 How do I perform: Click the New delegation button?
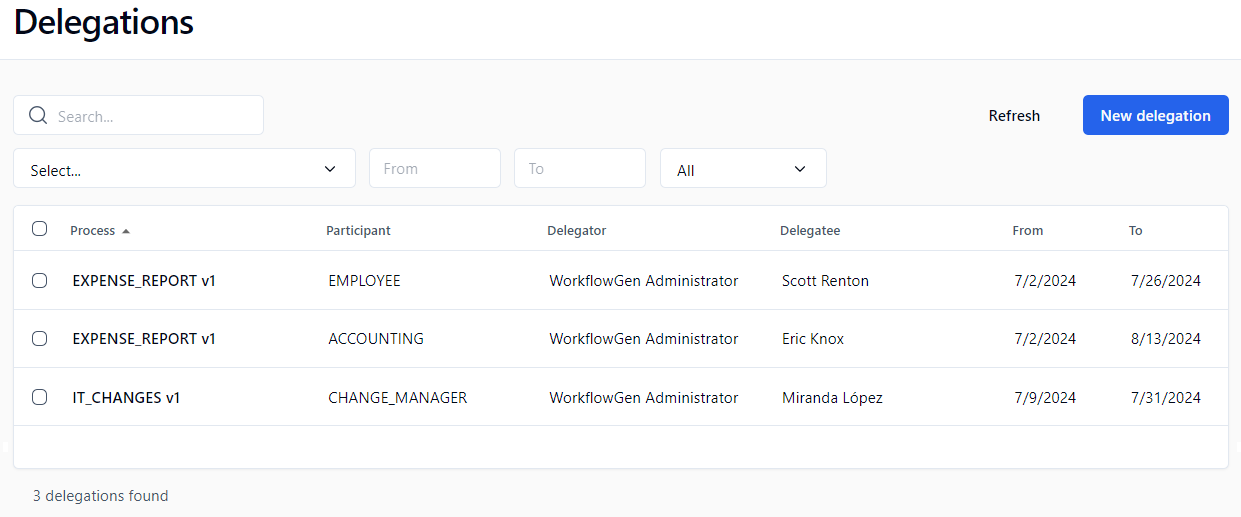tap(1155, 115)
